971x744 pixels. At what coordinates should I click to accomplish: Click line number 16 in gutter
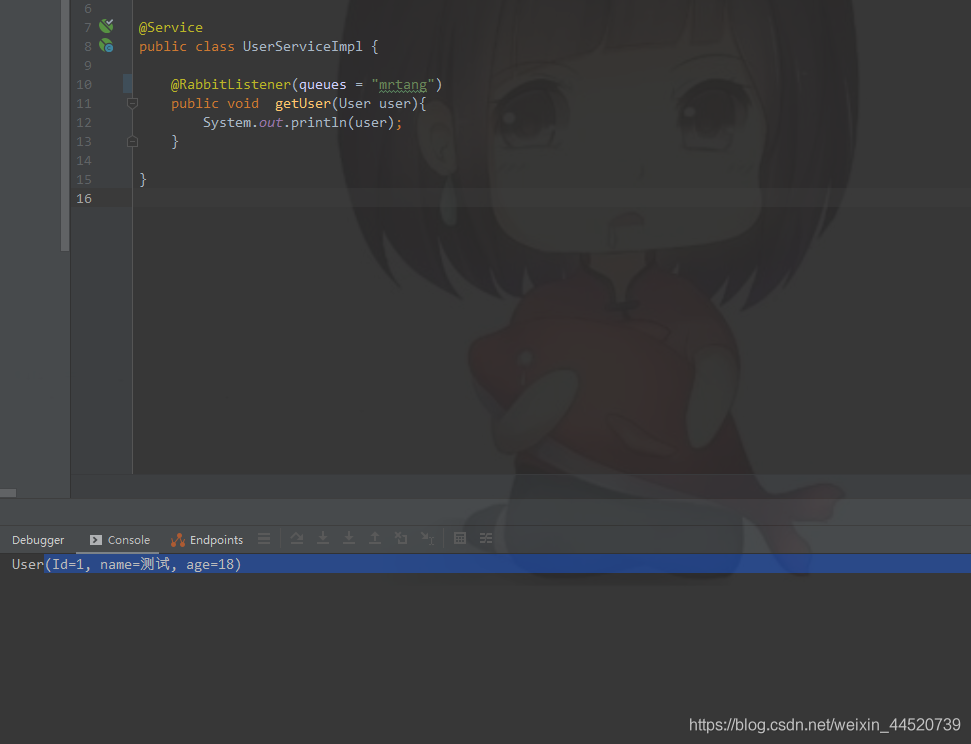pos(84,199)
